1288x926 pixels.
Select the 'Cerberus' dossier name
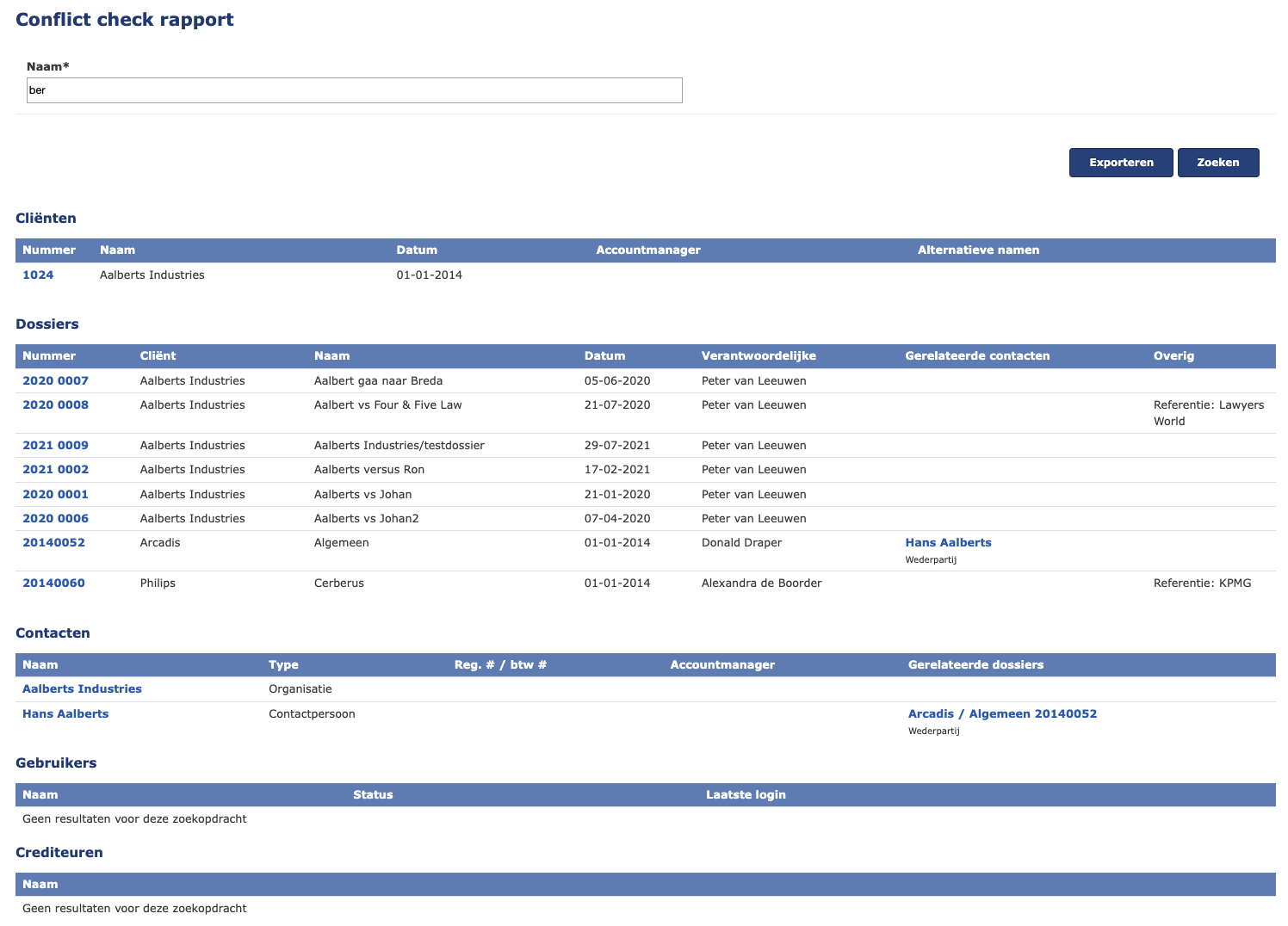point(338,583)
